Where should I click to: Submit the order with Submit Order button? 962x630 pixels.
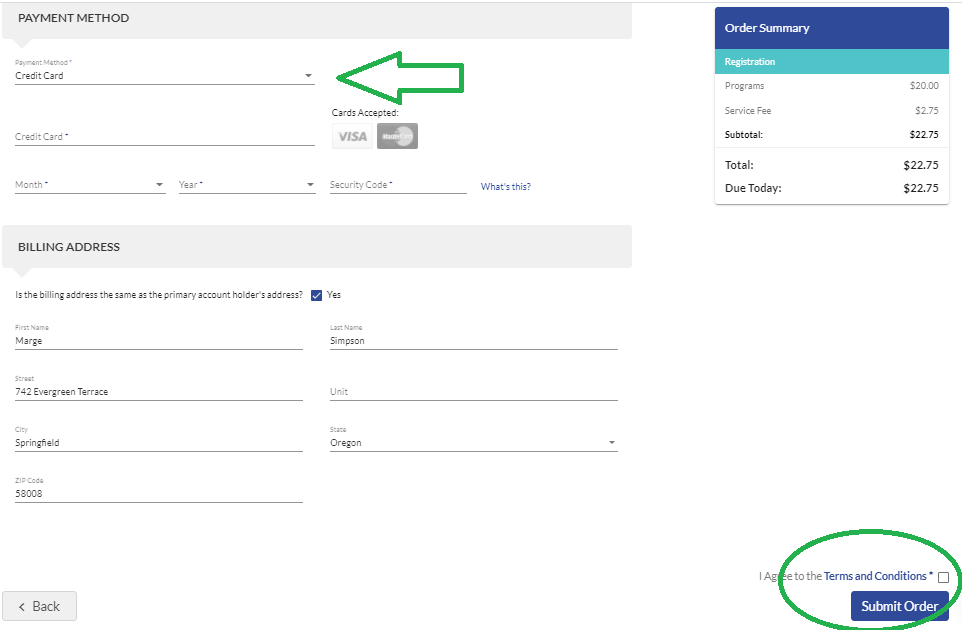tap(899, 606)
